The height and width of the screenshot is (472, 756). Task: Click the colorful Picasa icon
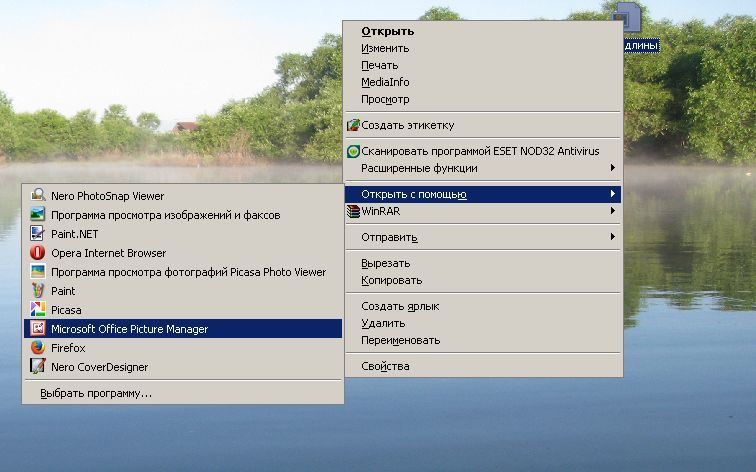[38, 310]
